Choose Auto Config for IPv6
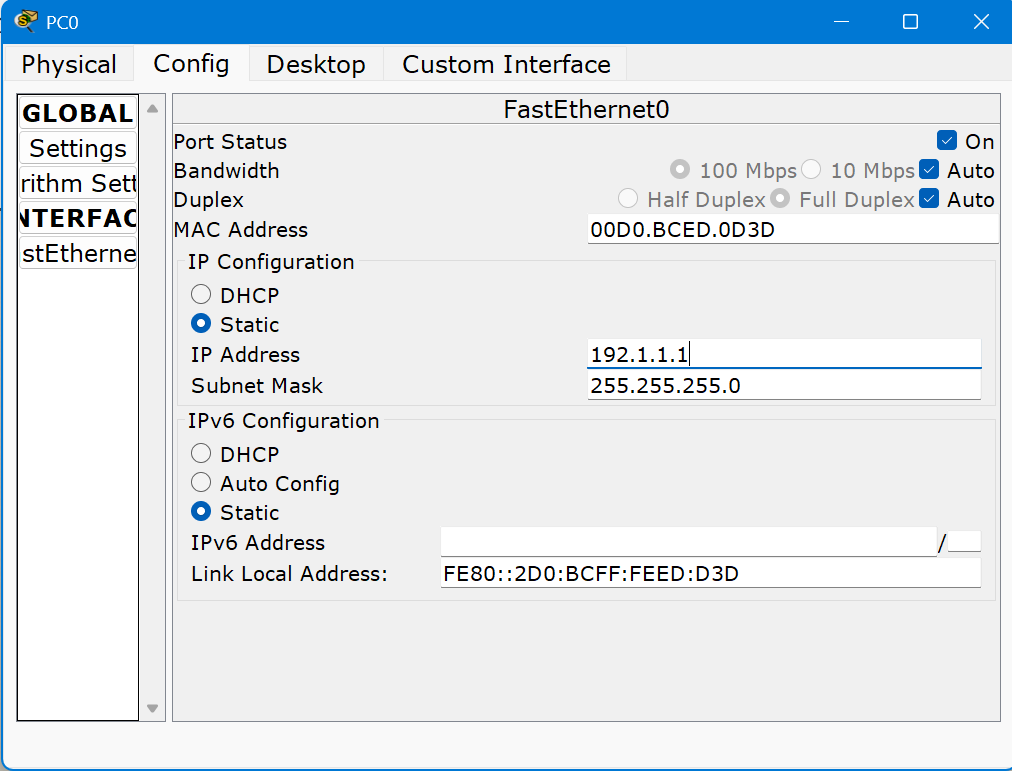 [201, 483]
